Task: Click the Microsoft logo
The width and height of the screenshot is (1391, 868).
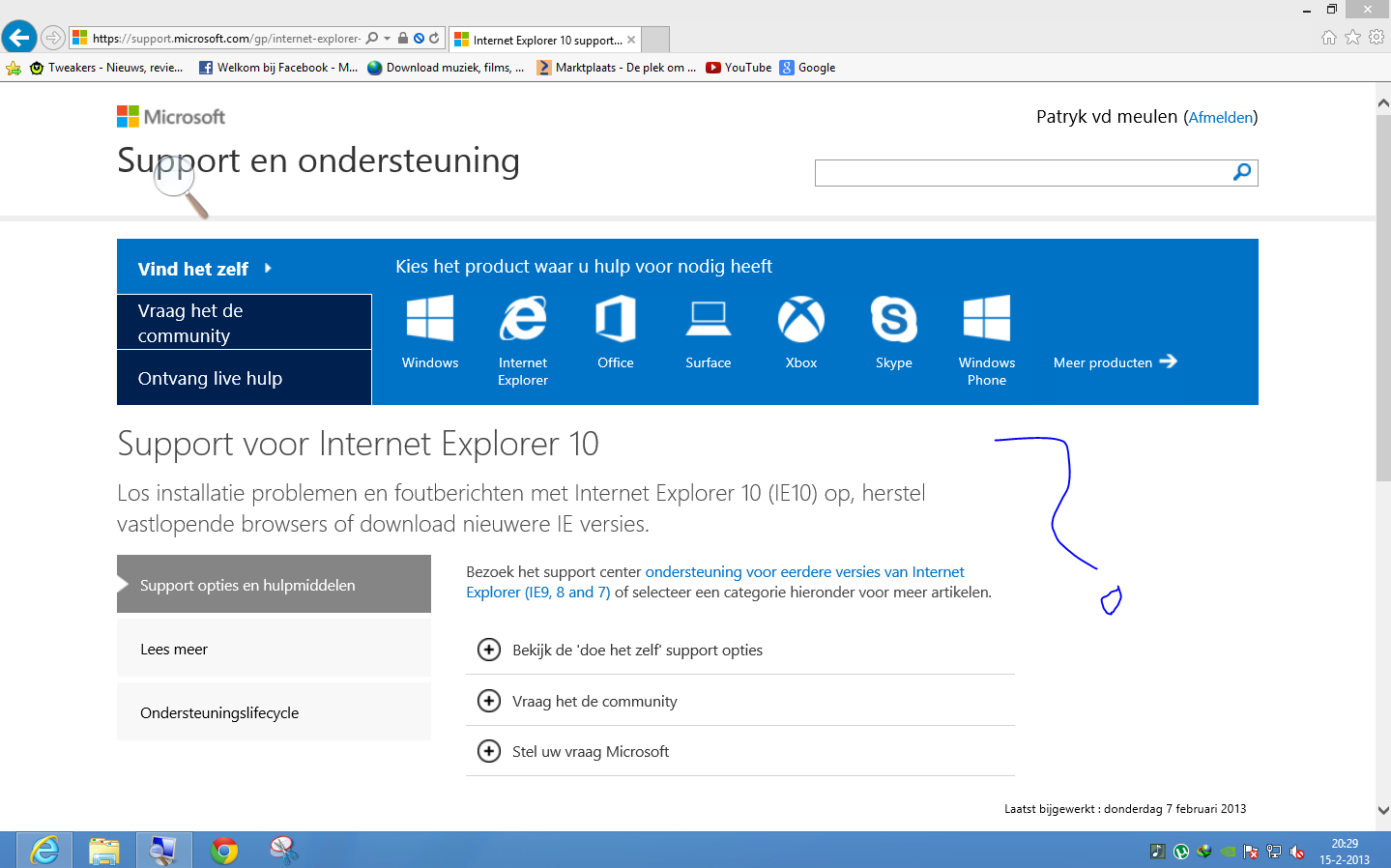Action: [x=171, y=117]
